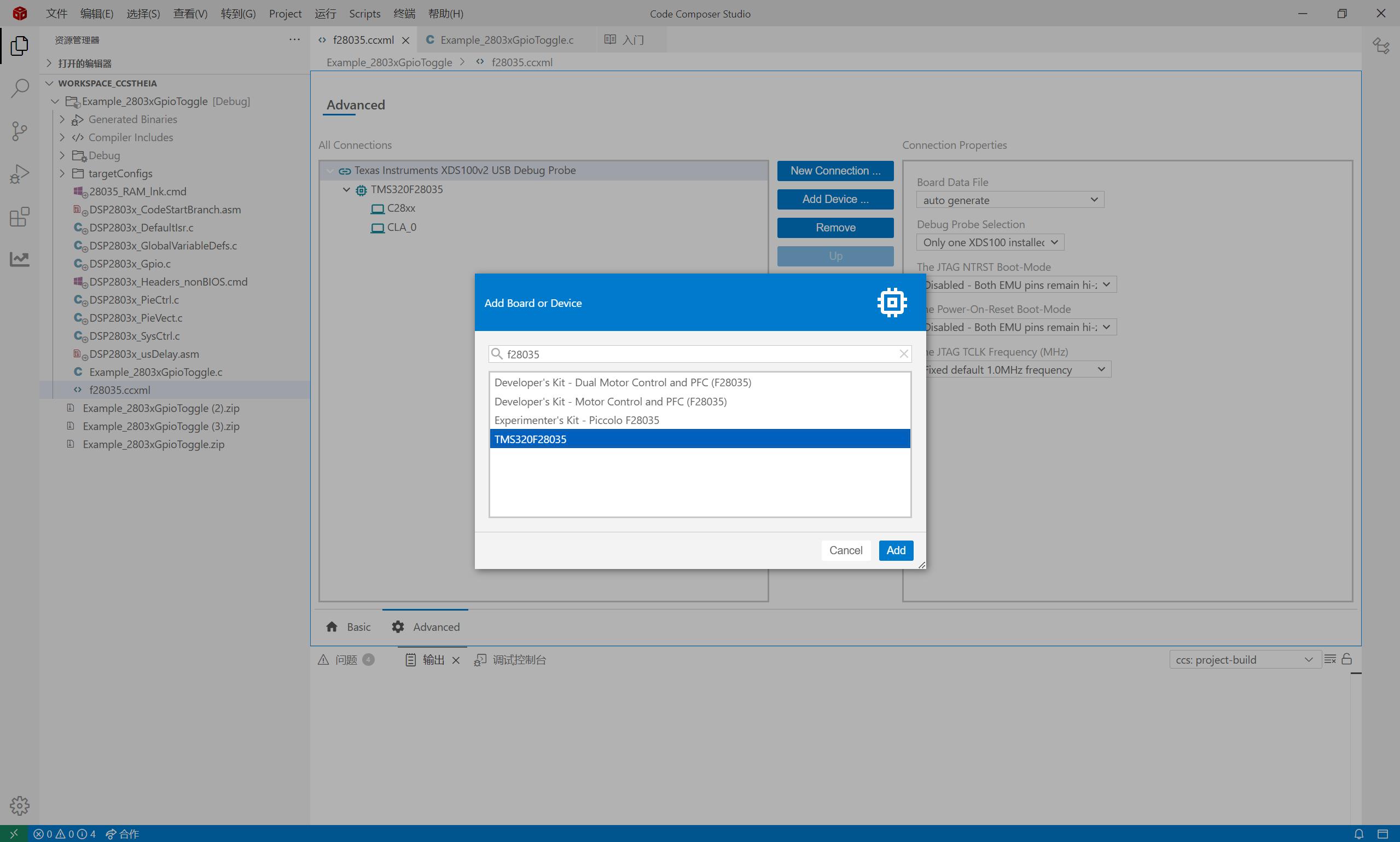Toggle output scroll lock icon
The image size is (1400, 842).
pyautogui.click(x=1347, y=659)
